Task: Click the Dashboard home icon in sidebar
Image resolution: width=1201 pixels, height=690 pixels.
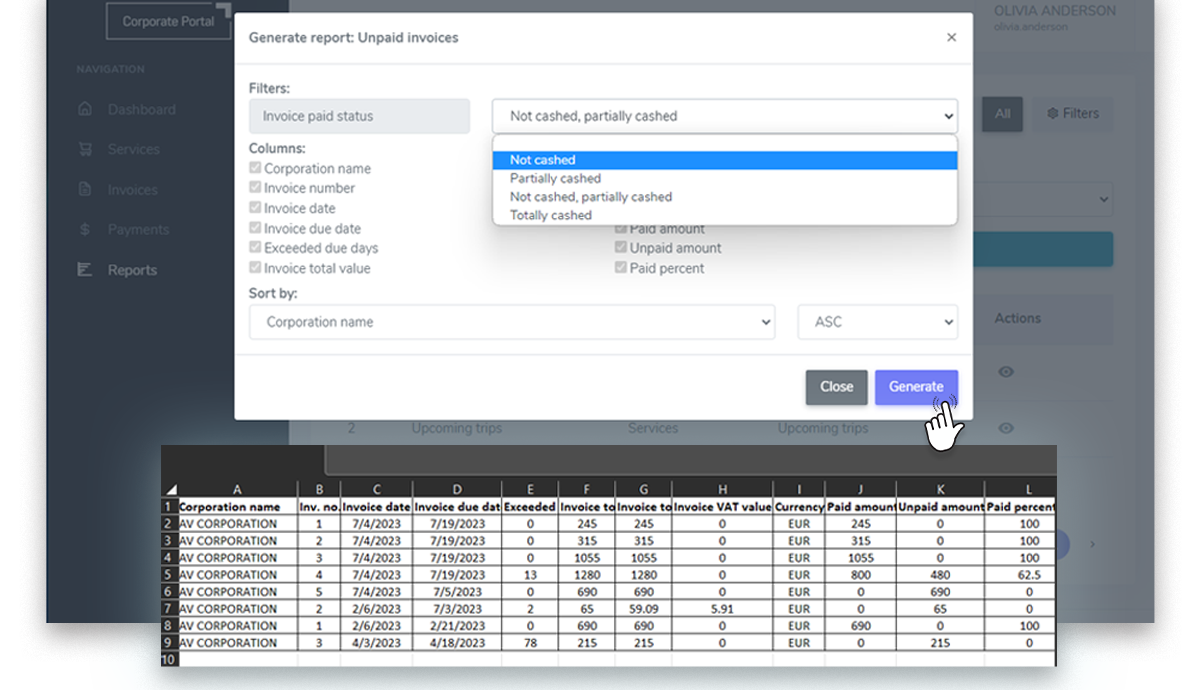Action: click(x=85, y=110)
